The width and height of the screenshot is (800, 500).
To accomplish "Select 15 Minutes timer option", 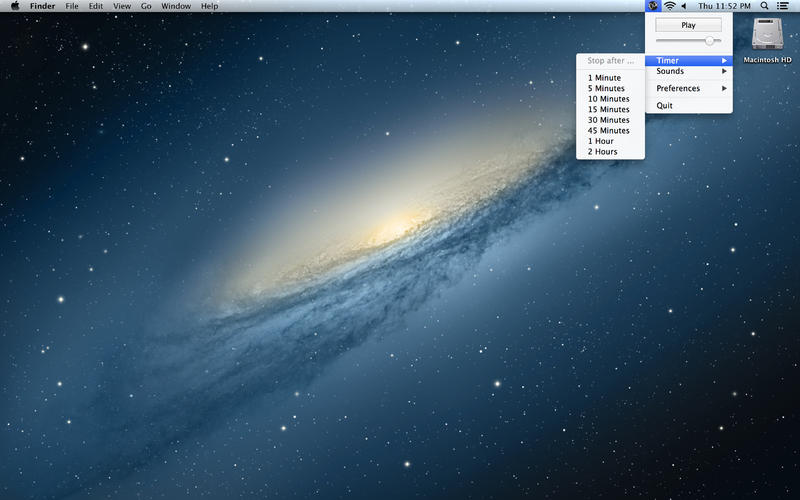I will click(x=608, y=110).
